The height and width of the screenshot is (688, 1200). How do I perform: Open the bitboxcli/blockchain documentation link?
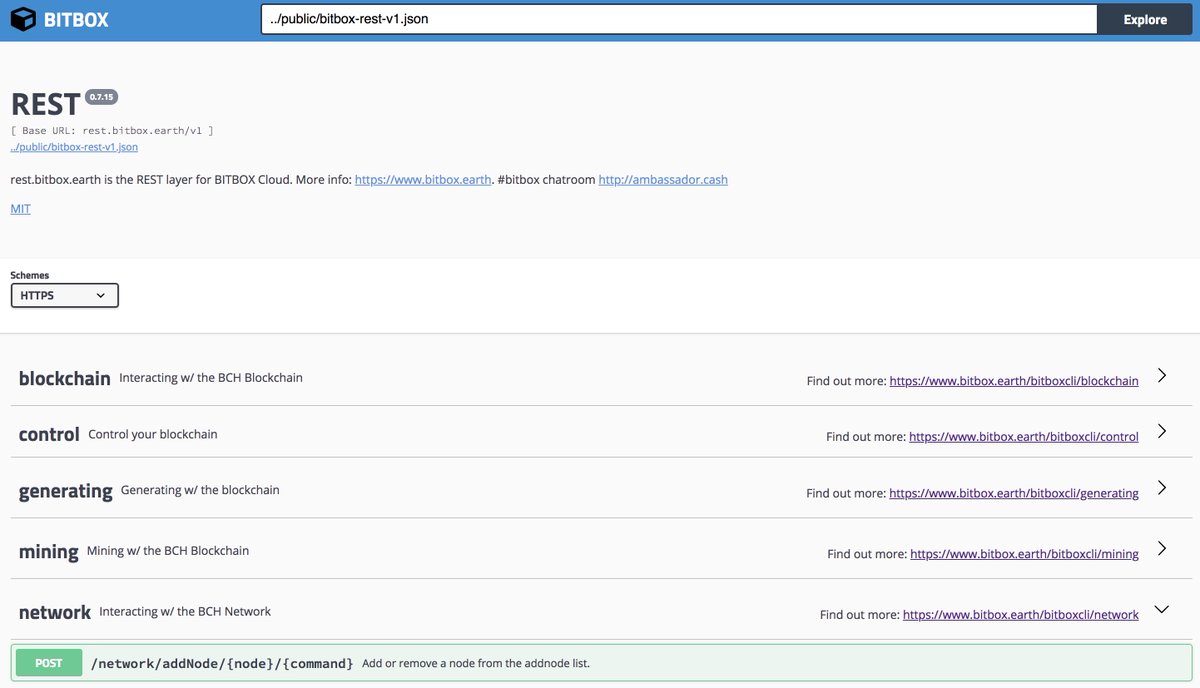click(1014, 381)
